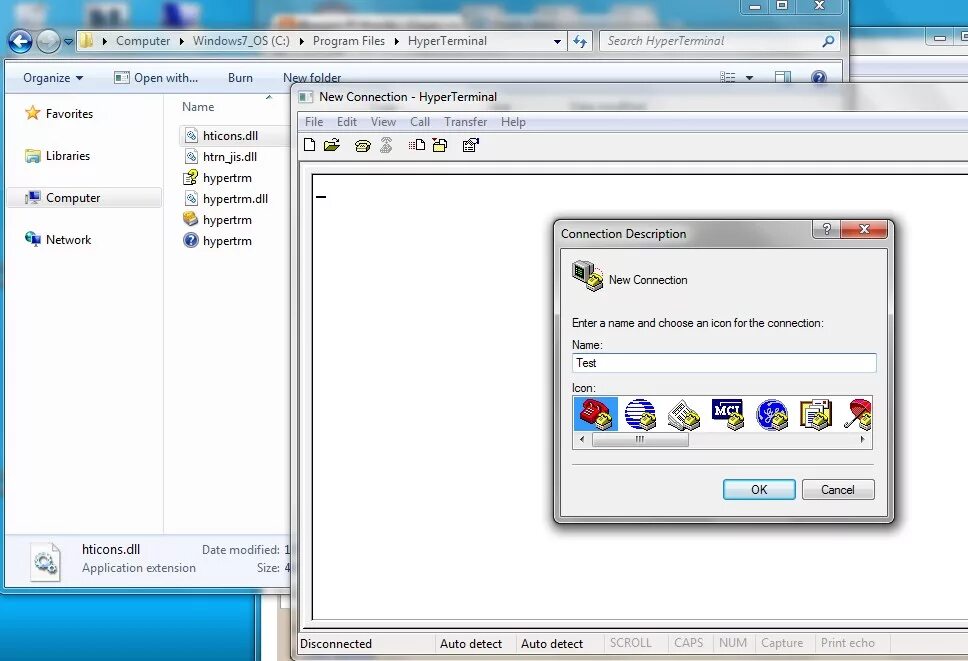968x661 pixels.
Task: Click the icon list horizontal scrollbar thumb
Action: [640, 439]
